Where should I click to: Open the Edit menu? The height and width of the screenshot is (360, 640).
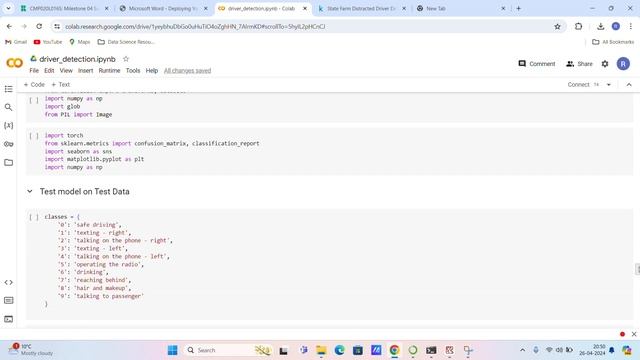point(49,71)
